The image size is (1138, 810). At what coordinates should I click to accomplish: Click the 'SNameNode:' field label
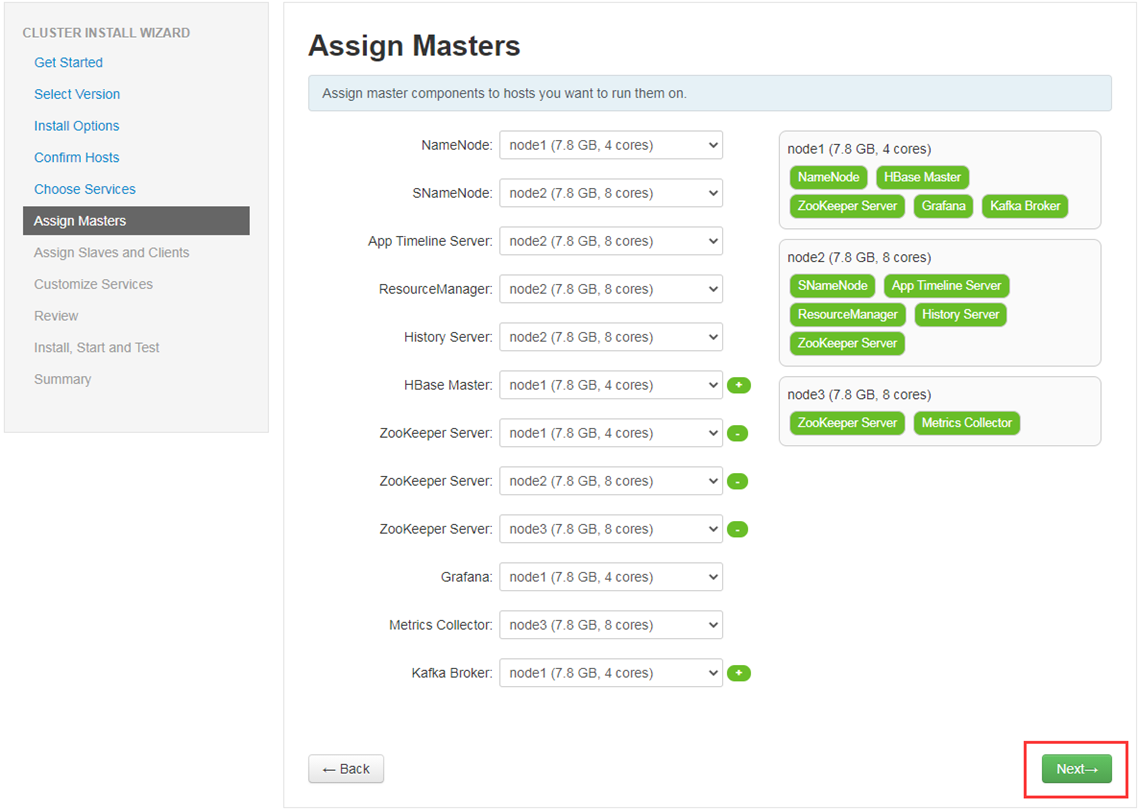(x=452, y=193)
